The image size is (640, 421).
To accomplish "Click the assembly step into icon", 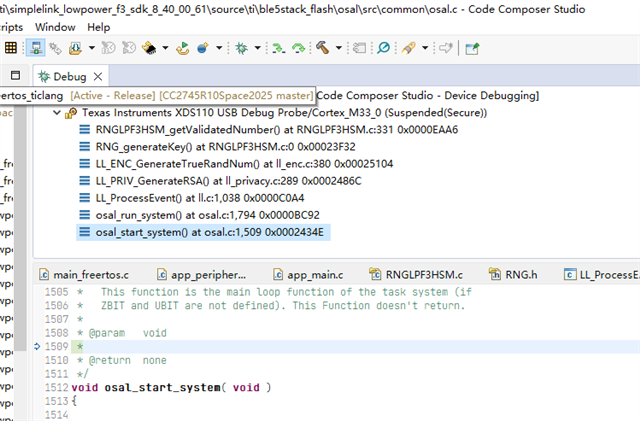I will [279, 48].
